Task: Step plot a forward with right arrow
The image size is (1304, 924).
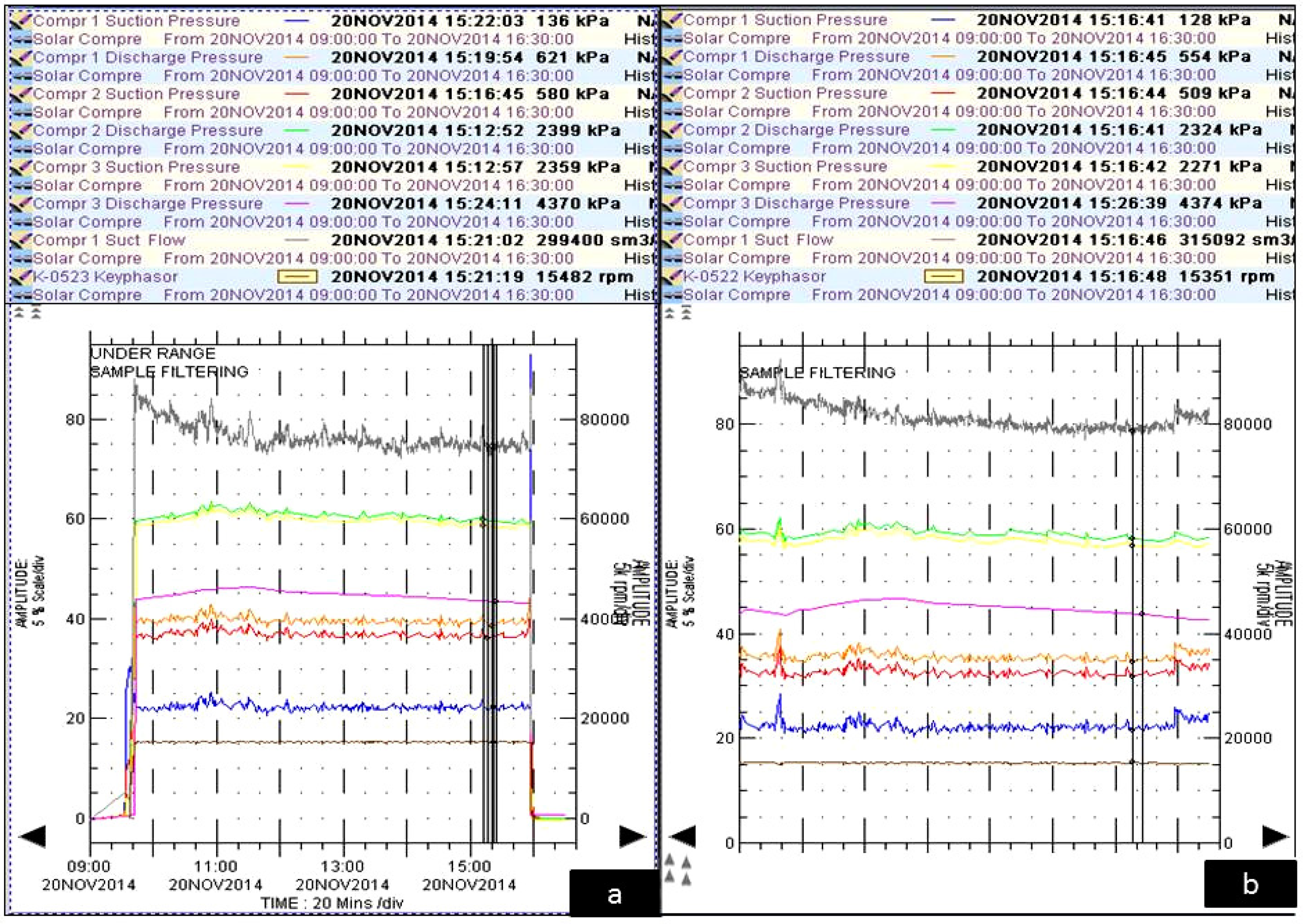Action: coord(633,837)
